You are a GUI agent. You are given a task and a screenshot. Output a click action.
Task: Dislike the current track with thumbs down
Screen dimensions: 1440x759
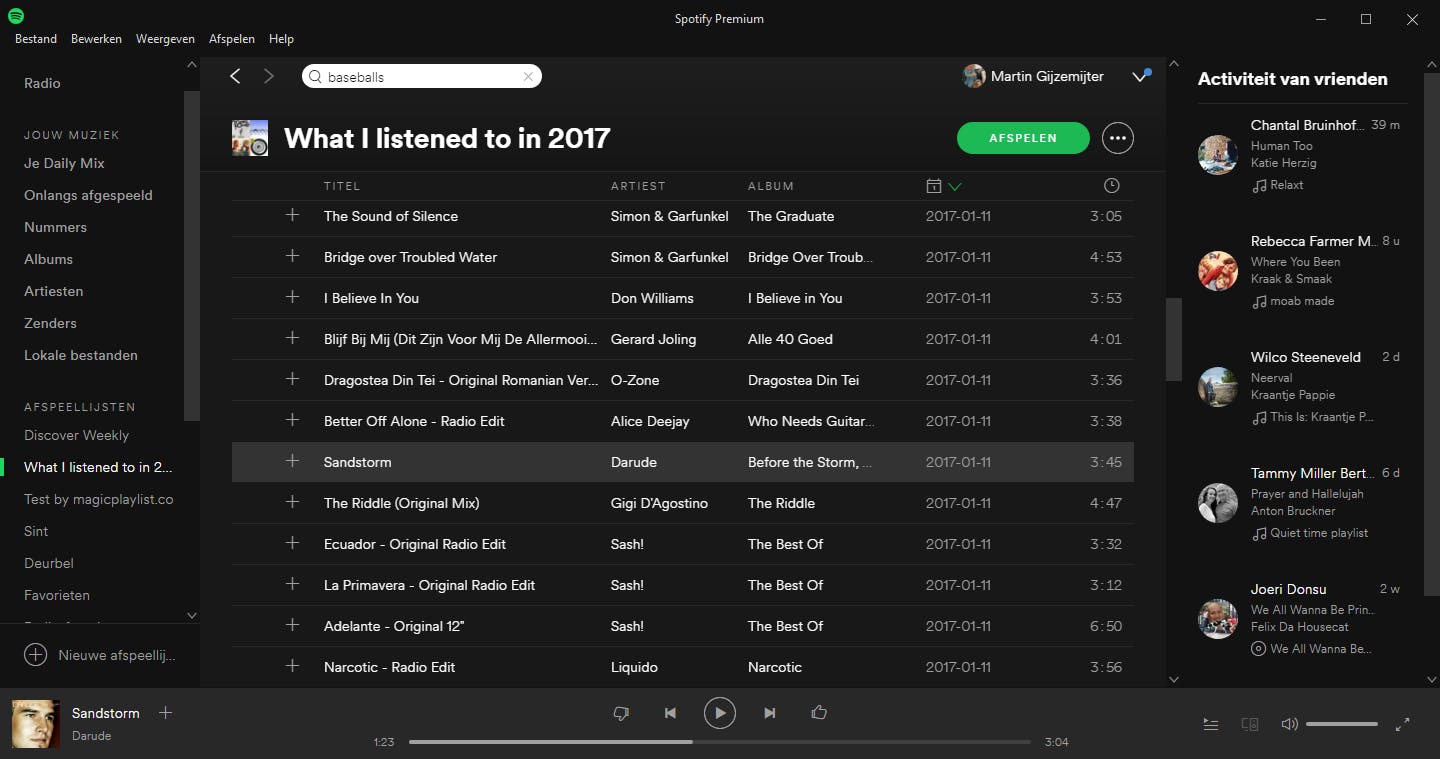621,713
